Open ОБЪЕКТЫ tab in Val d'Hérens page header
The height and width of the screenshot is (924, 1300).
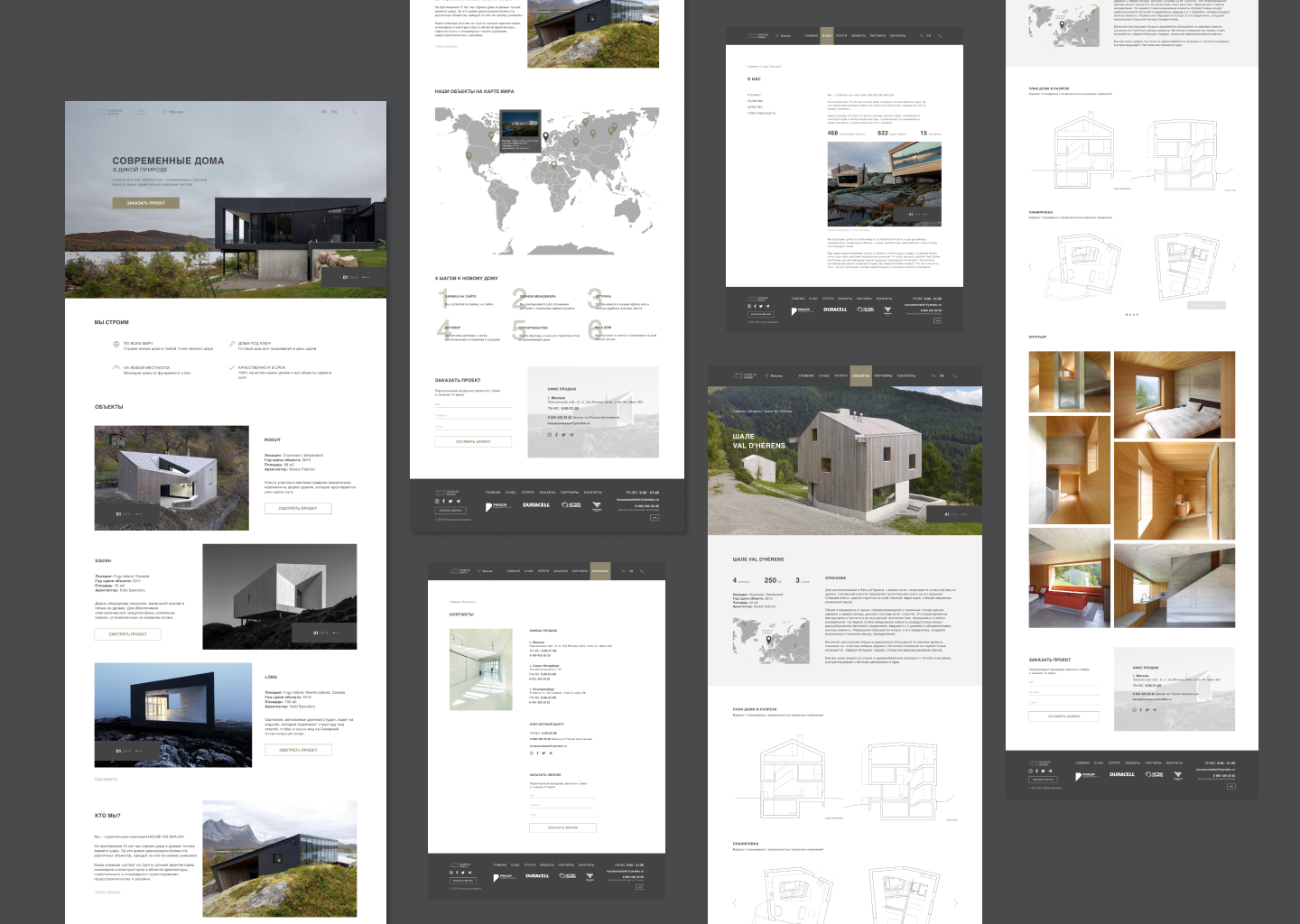pyautogui.click(x=861, y=375)
